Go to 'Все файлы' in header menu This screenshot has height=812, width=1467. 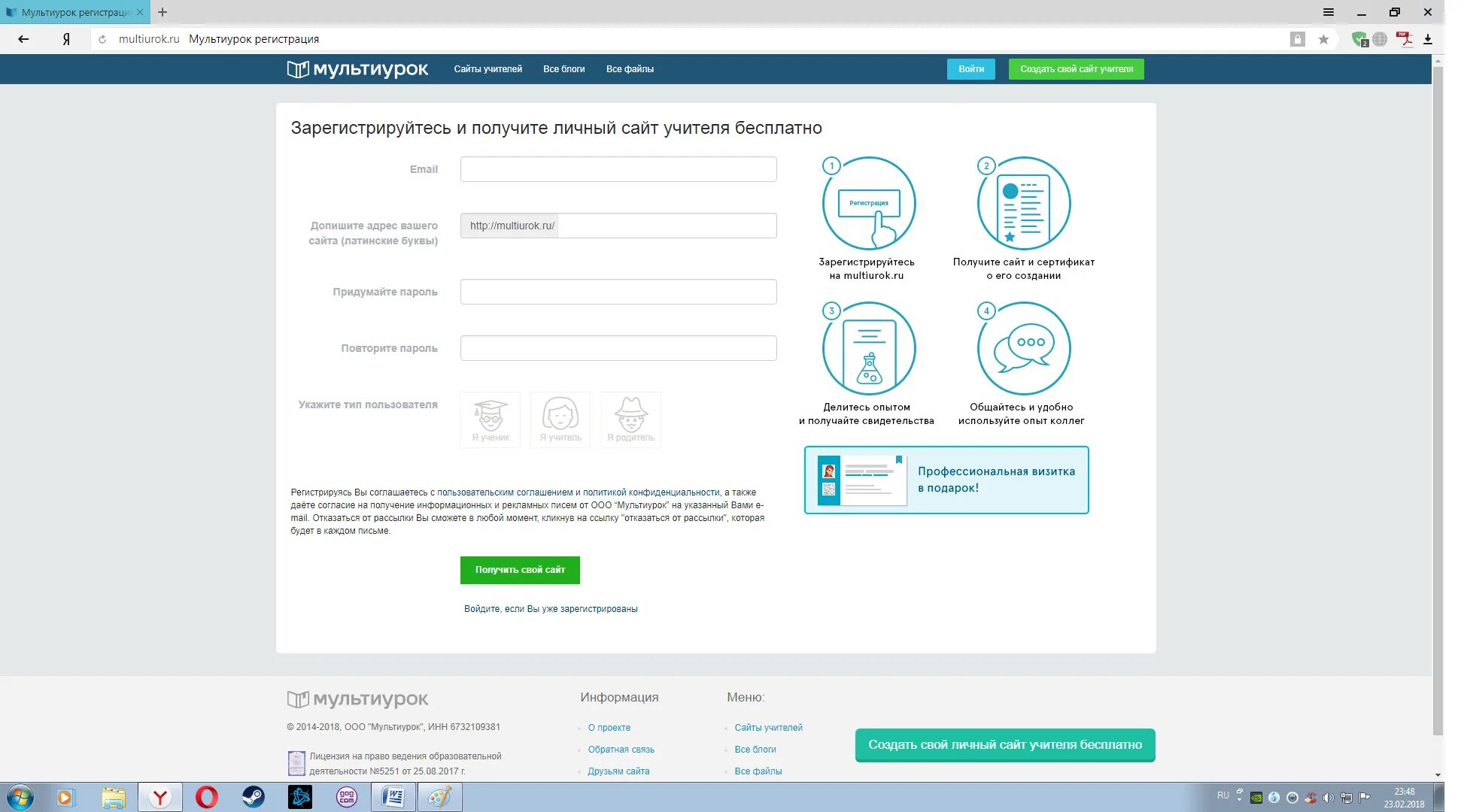click(x=630, y=69)
